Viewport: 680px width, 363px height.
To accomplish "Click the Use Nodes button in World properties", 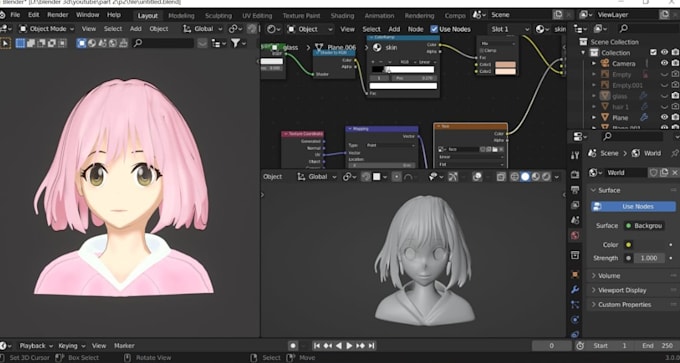I will click(x=633, y=206).
